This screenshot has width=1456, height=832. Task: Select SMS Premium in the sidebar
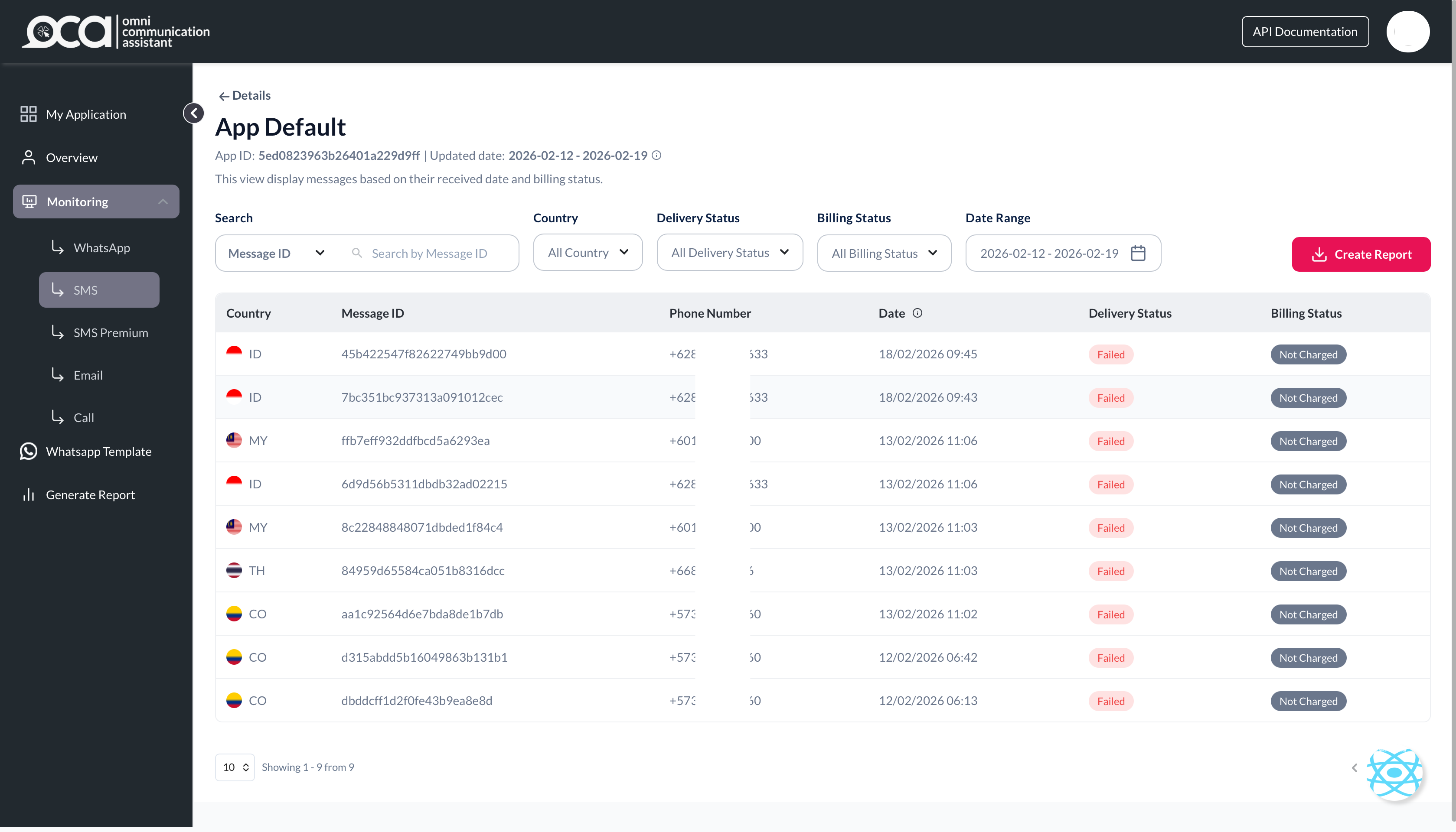pyautogui.click(x=110, y=332)
